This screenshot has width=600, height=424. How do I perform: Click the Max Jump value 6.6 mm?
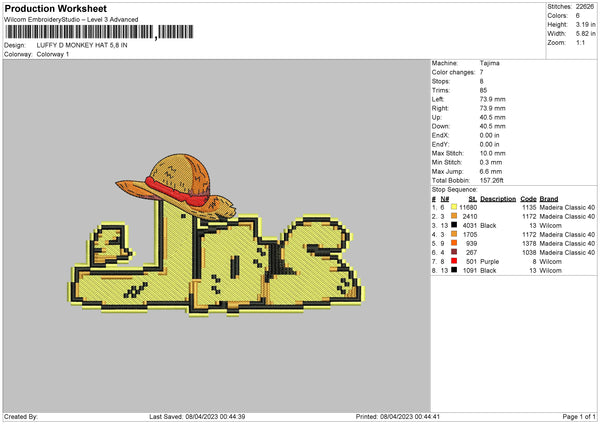click(x=491, y=171)
